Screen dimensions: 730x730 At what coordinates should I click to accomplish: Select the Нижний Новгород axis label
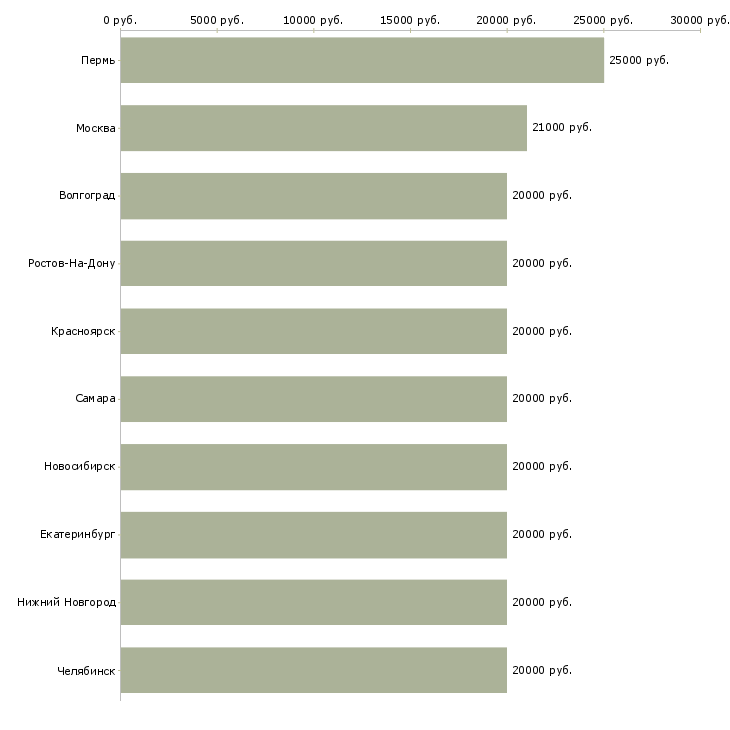(x=66, y=602)
